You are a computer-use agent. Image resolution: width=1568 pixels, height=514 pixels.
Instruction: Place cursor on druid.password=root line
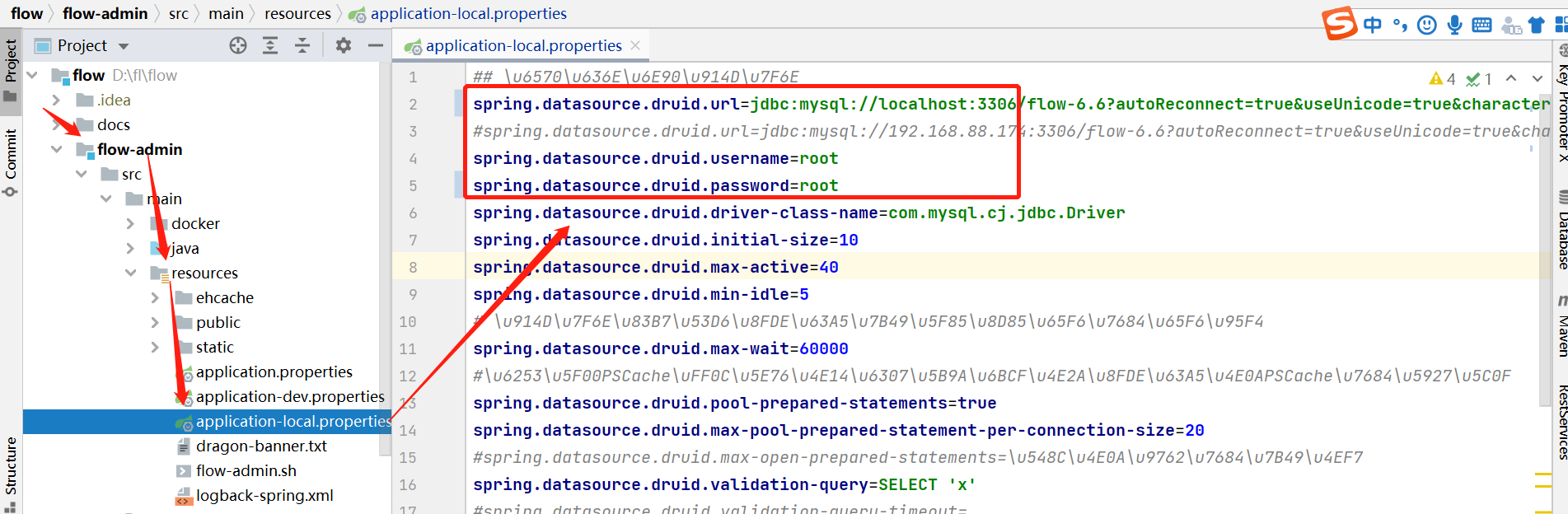tap(655, 185)
